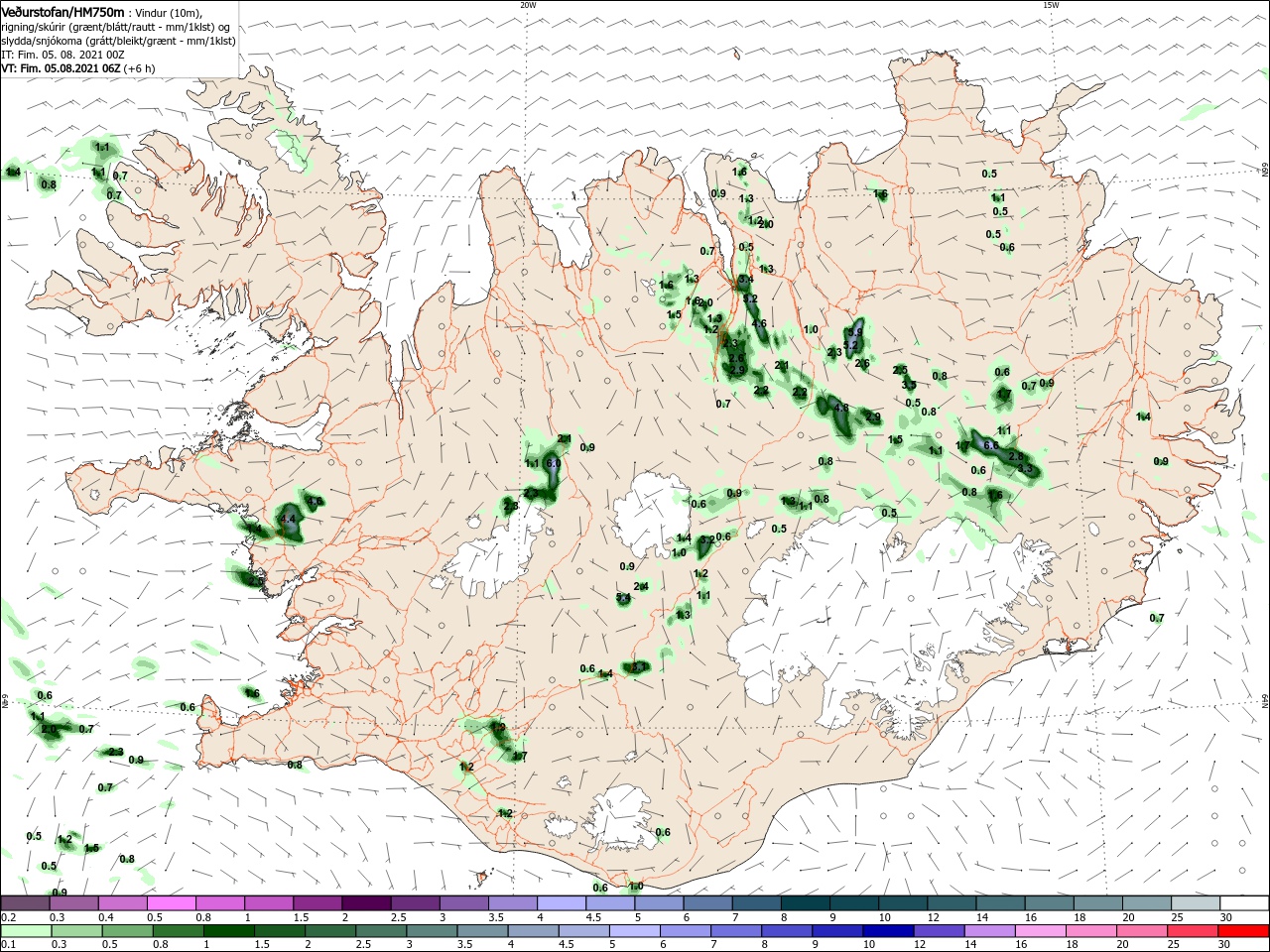This screenshot has height=952, width=1270.
Task: Click the 20W longitude label
Action: coord(528,5)
